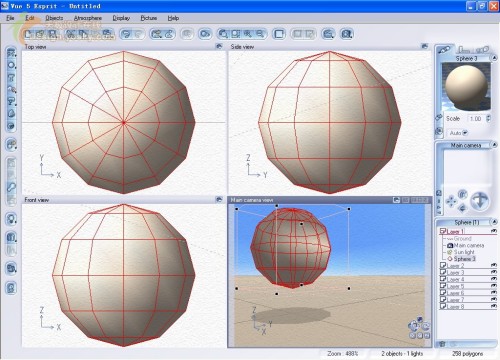This screenshot has width=500, height=360.
Task: Click the zoom-in magnifier toolbar icon
Action: click(x=248, y=34)
